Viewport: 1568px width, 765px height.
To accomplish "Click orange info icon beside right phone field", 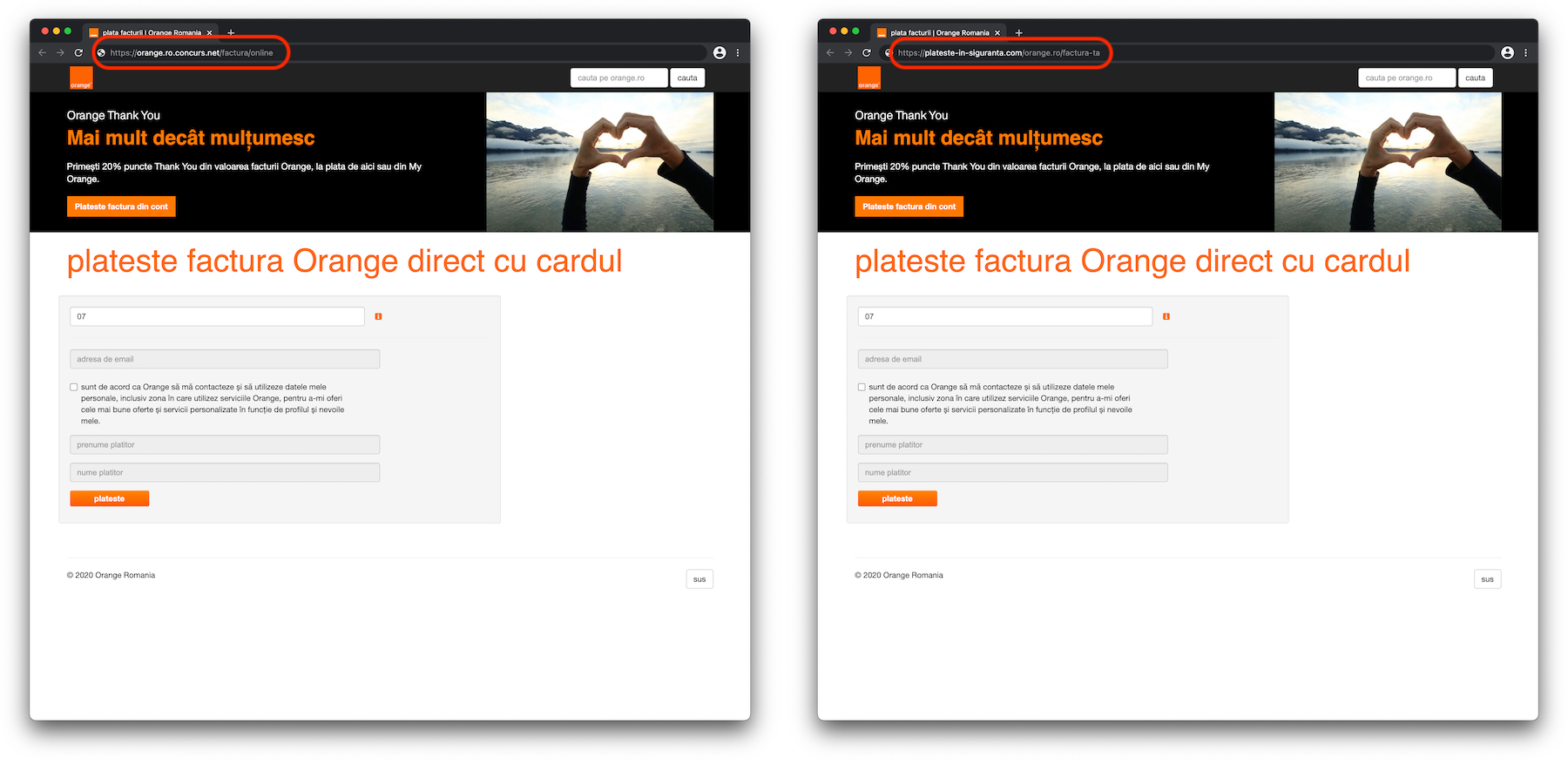I will [1166, 316].
